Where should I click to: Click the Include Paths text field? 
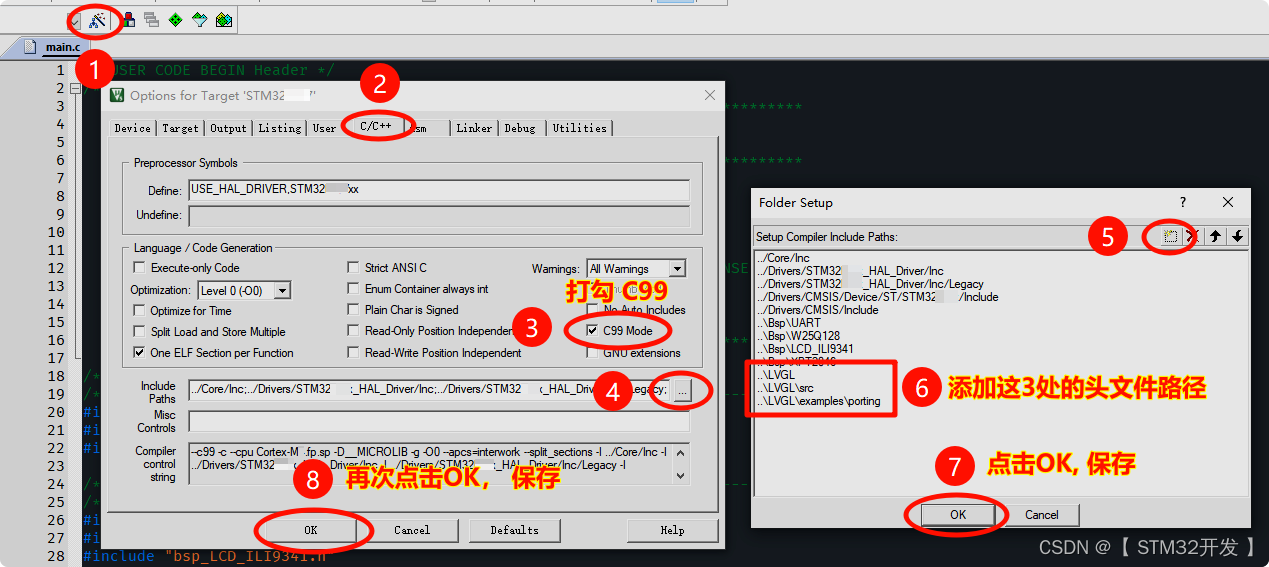click(428, 390)
